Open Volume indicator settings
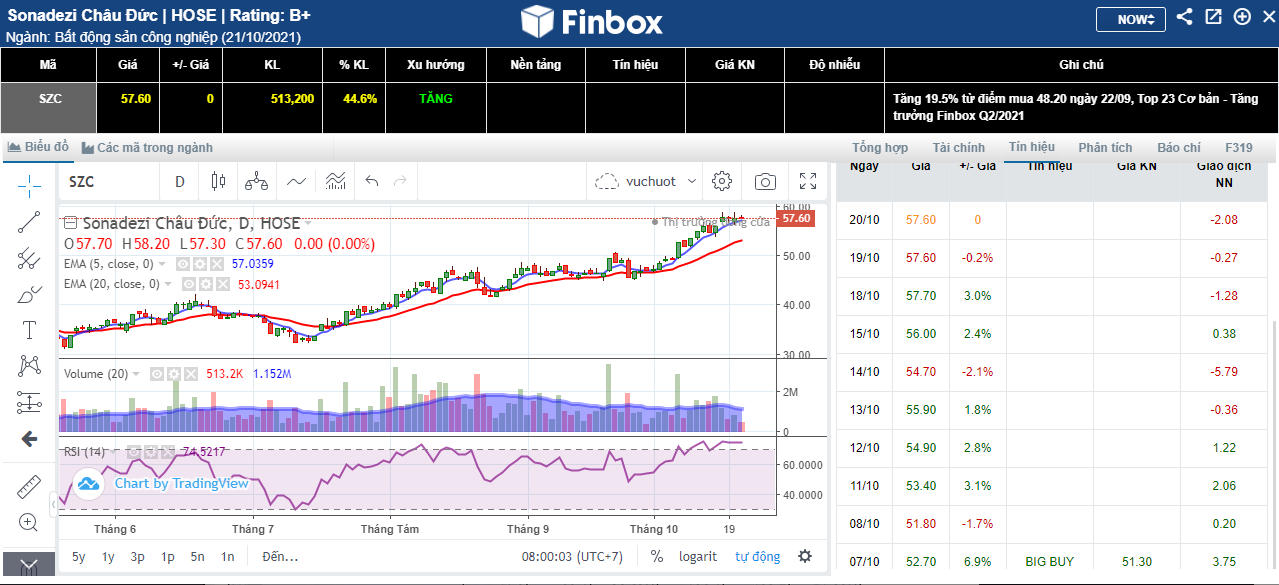Viewport: 1279px width, 585px height. pyautogui.click(x=174, y=373)
